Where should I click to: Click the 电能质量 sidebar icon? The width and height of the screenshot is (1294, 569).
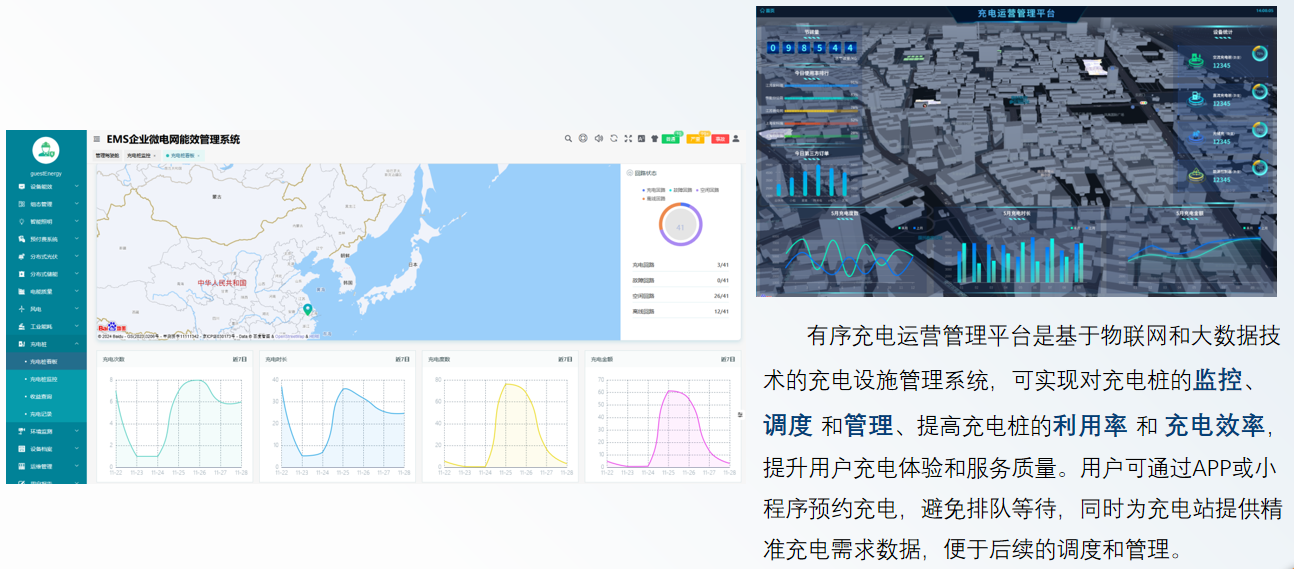21,291
